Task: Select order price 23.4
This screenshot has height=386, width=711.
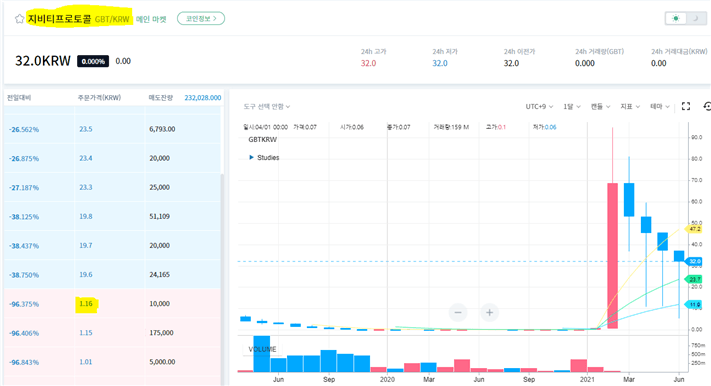Action: tap(86, 158)
